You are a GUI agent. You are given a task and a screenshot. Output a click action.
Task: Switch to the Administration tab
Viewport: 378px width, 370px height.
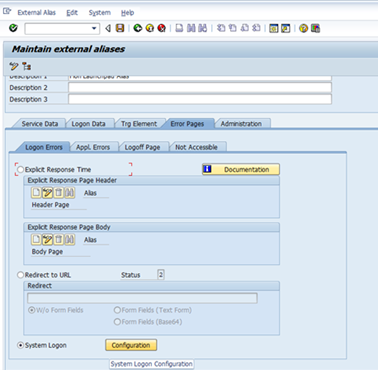pyautogui.click(x=241, y=124)
